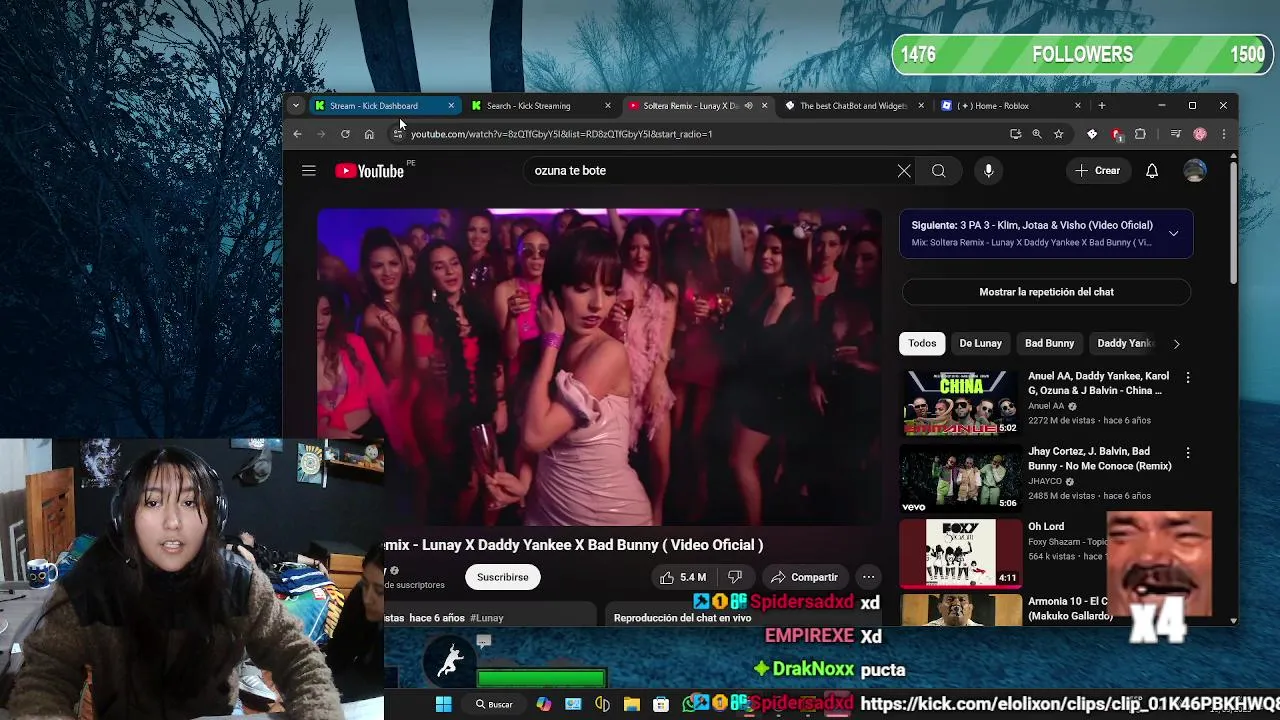Open the Anuel AA China video title
The width and height of the screenshot is (1280, 720).
point(1098,384)
